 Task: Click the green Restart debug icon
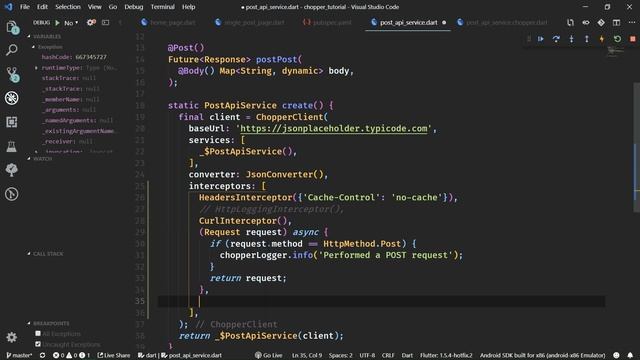click(x=617, y=39)
